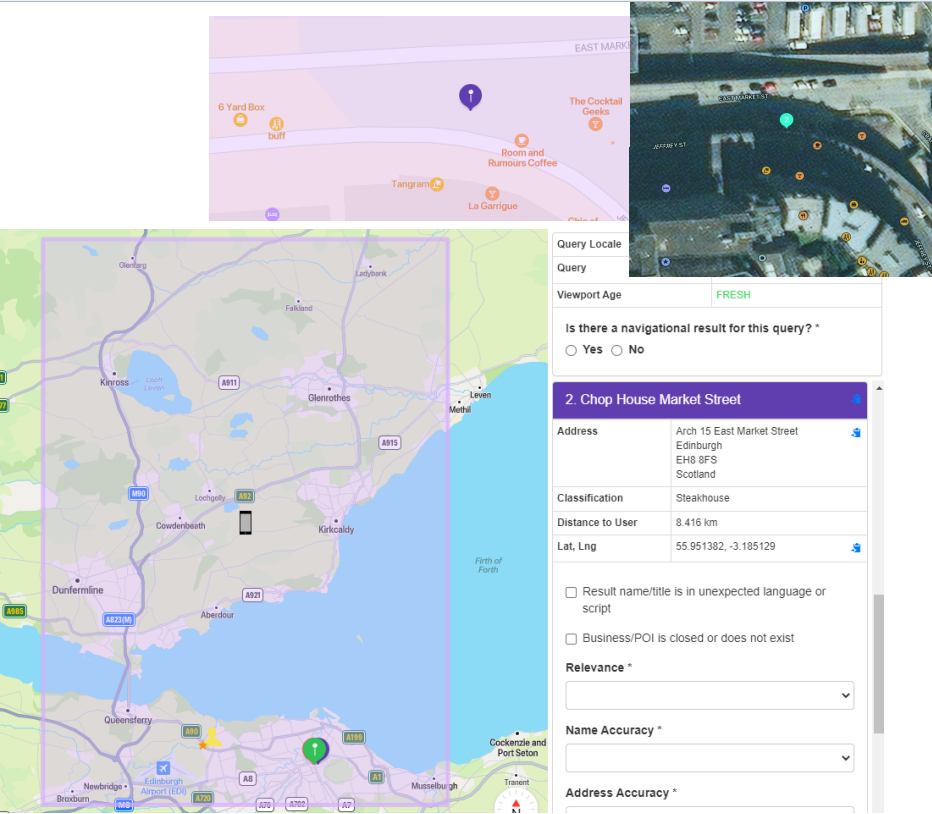The height and width of the screenshot is (814, 932).
Task: Click the Kinross label on map
Action: (114, 382)
